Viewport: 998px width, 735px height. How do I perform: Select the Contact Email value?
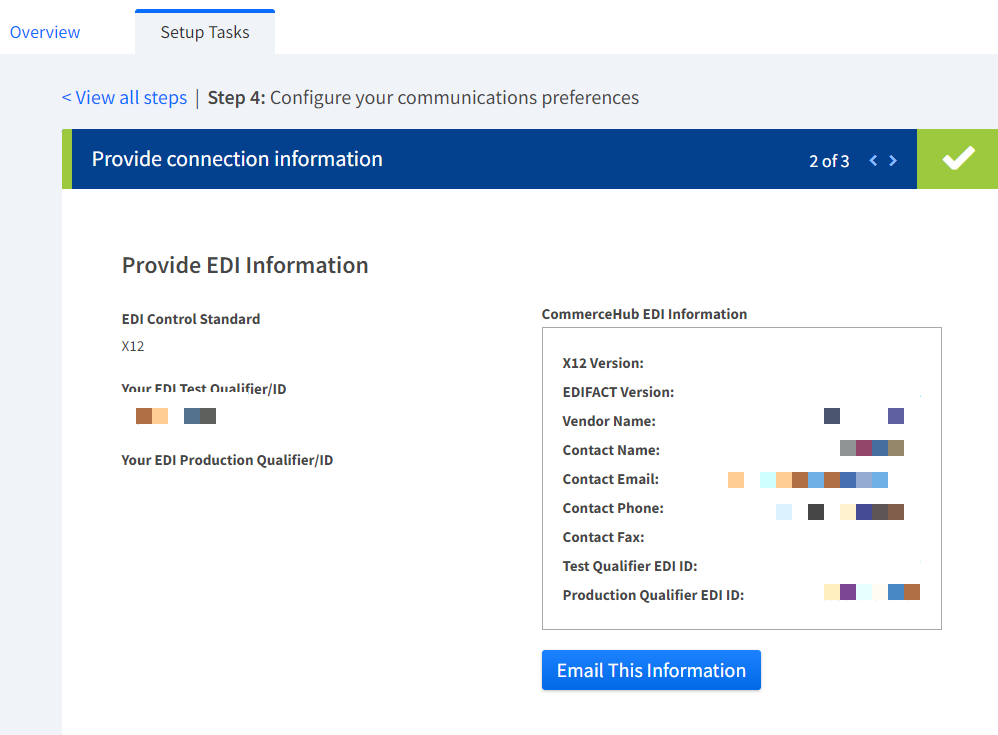click(x=808, y=480)
